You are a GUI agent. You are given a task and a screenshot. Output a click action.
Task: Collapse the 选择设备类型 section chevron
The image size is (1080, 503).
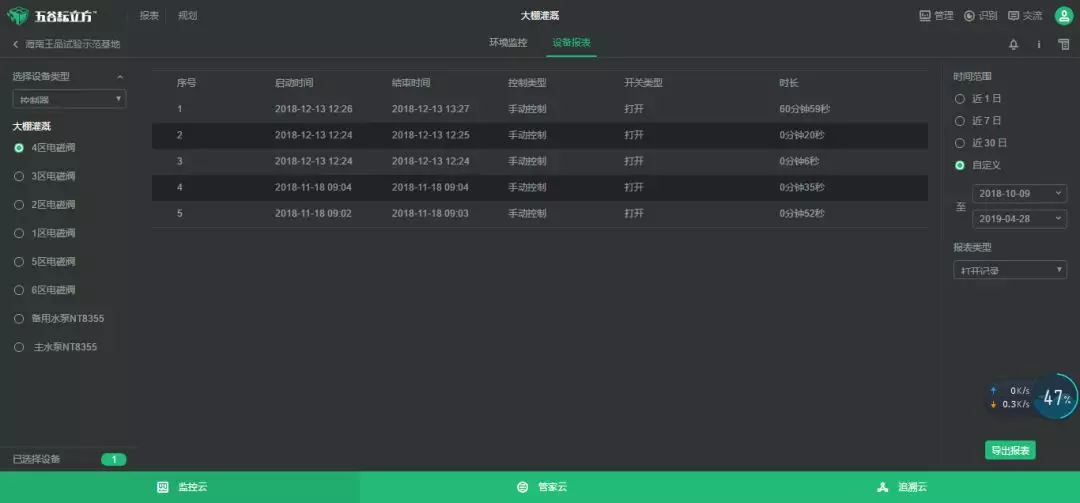[x=120, y=76]
